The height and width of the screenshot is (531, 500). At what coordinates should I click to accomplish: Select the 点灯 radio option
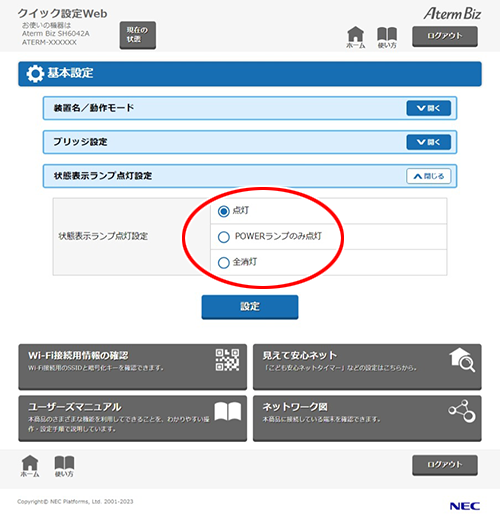pyautogui.click(x=223, y=211)
